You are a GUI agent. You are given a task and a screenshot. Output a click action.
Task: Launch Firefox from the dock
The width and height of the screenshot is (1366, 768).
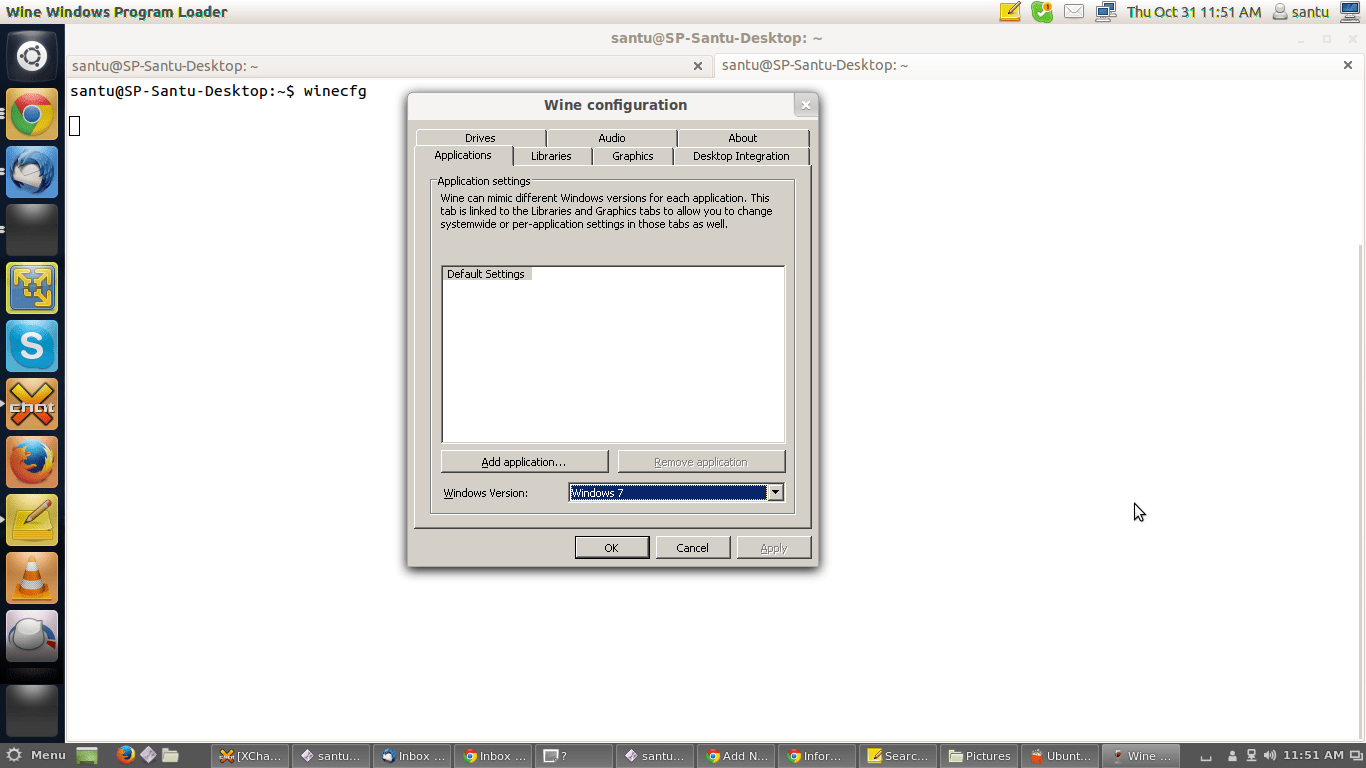click(x=32, y=462)
